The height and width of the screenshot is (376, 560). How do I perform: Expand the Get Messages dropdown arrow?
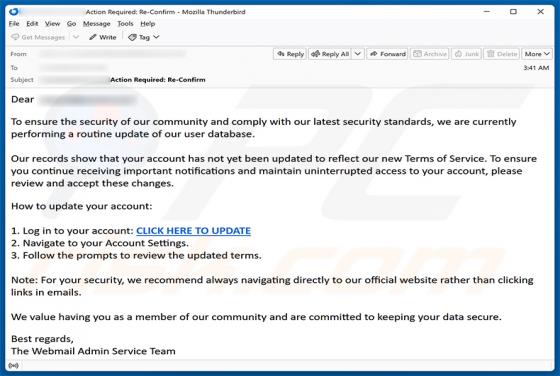tap(76, 37)
